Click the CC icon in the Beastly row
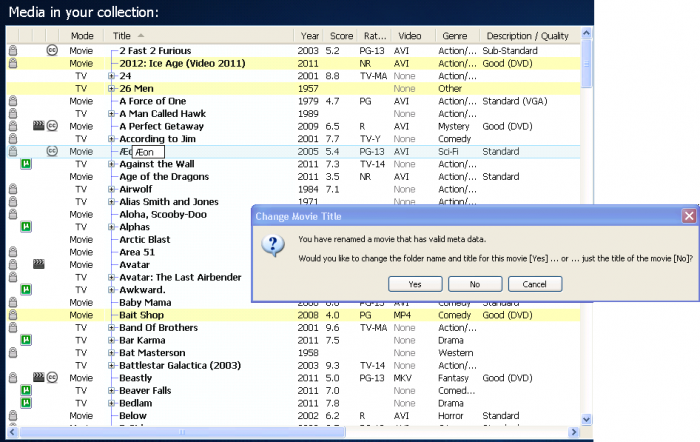 [x=52, y=378]
